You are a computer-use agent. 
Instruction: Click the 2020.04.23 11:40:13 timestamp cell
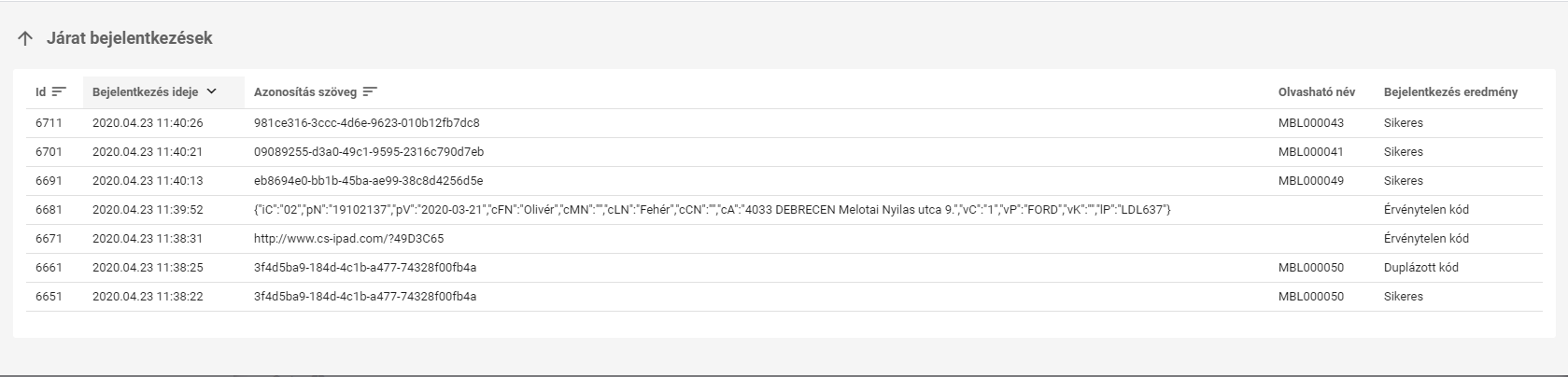pyautogui.click(x=148, y=181)
